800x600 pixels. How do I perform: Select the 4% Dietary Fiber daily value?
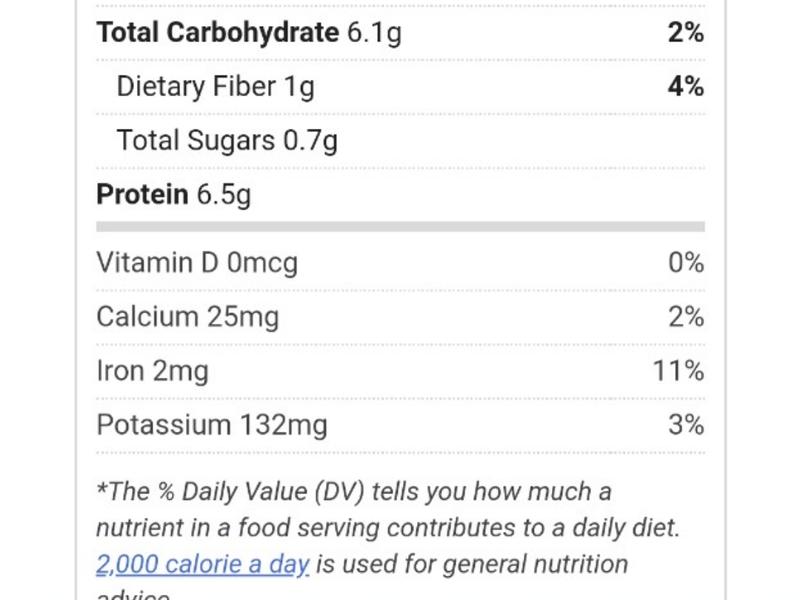coord(685,87)
